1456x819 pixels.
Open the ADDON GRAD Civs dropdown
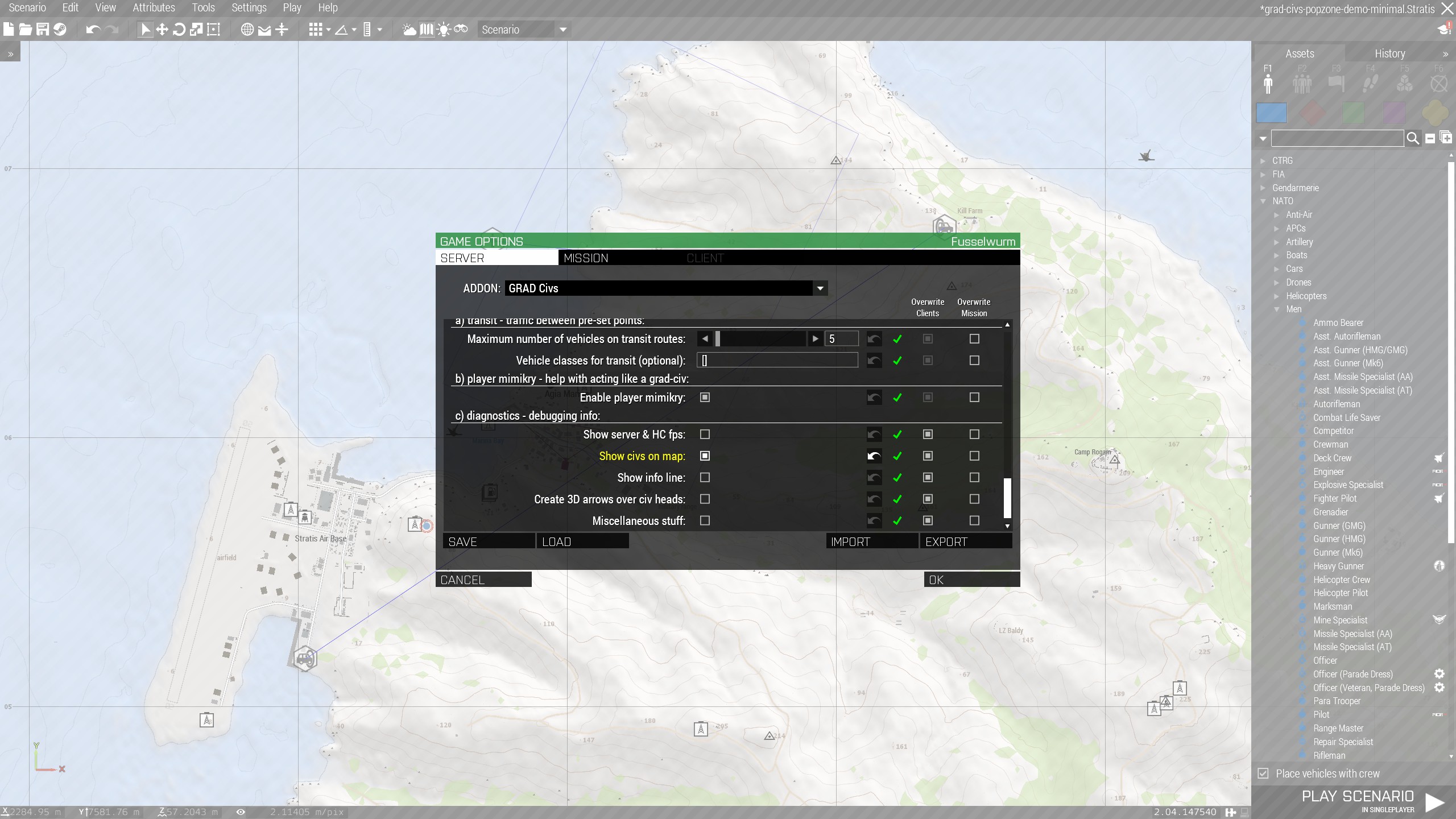pyautogui.click(x=820, y=288)
